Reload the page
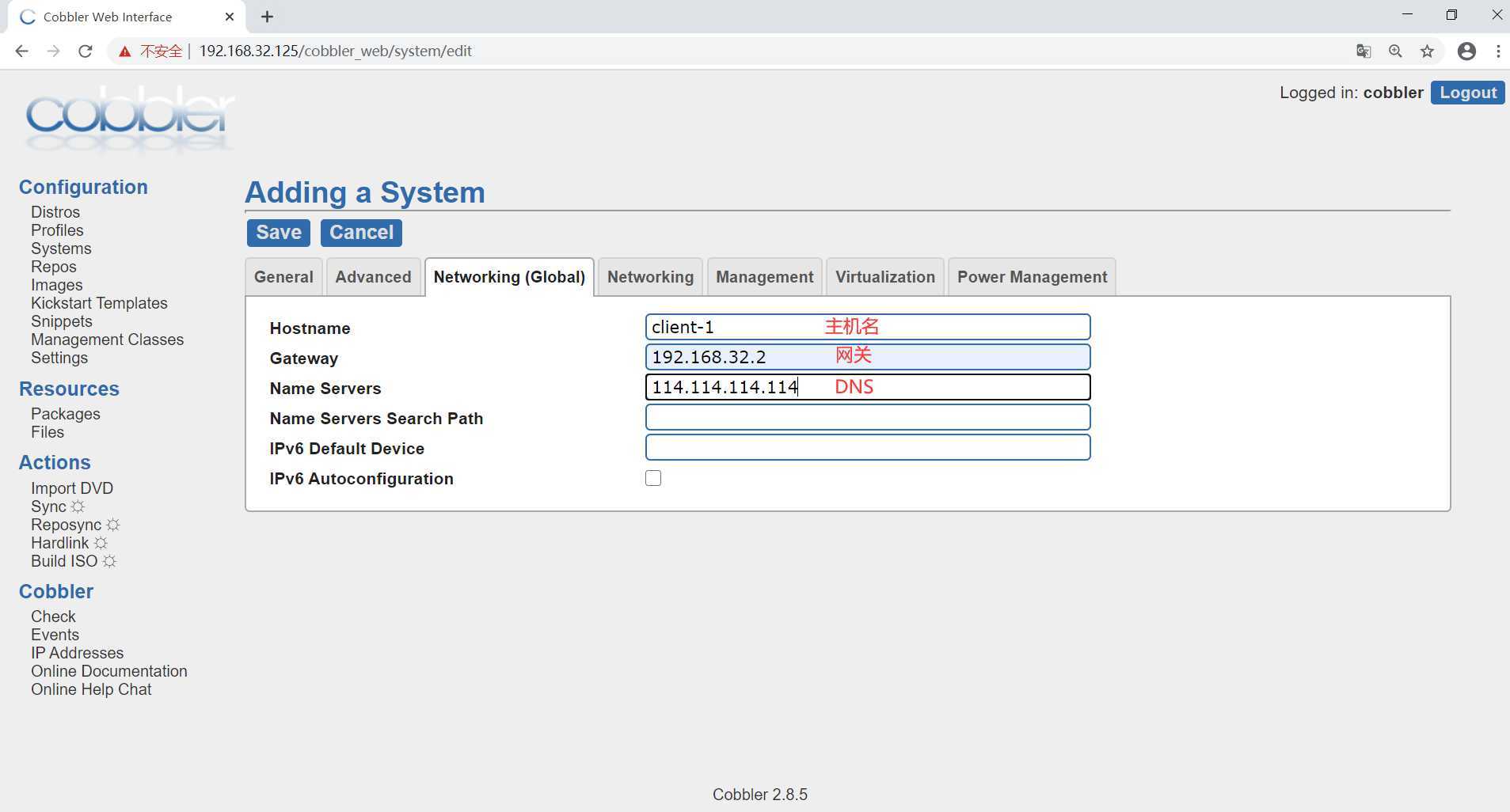Viewport: 1510px width, 812px height. point(85,51)
